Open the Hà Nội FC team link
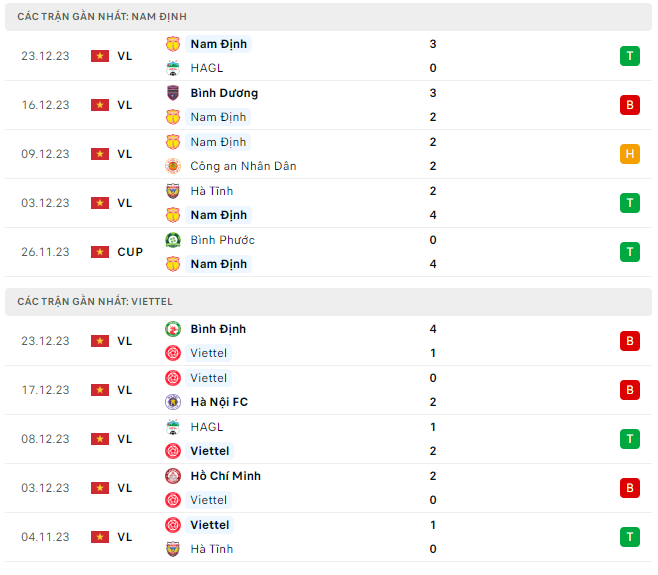The width and height of the screenshot is (658, 575). (x=219, y=402)
